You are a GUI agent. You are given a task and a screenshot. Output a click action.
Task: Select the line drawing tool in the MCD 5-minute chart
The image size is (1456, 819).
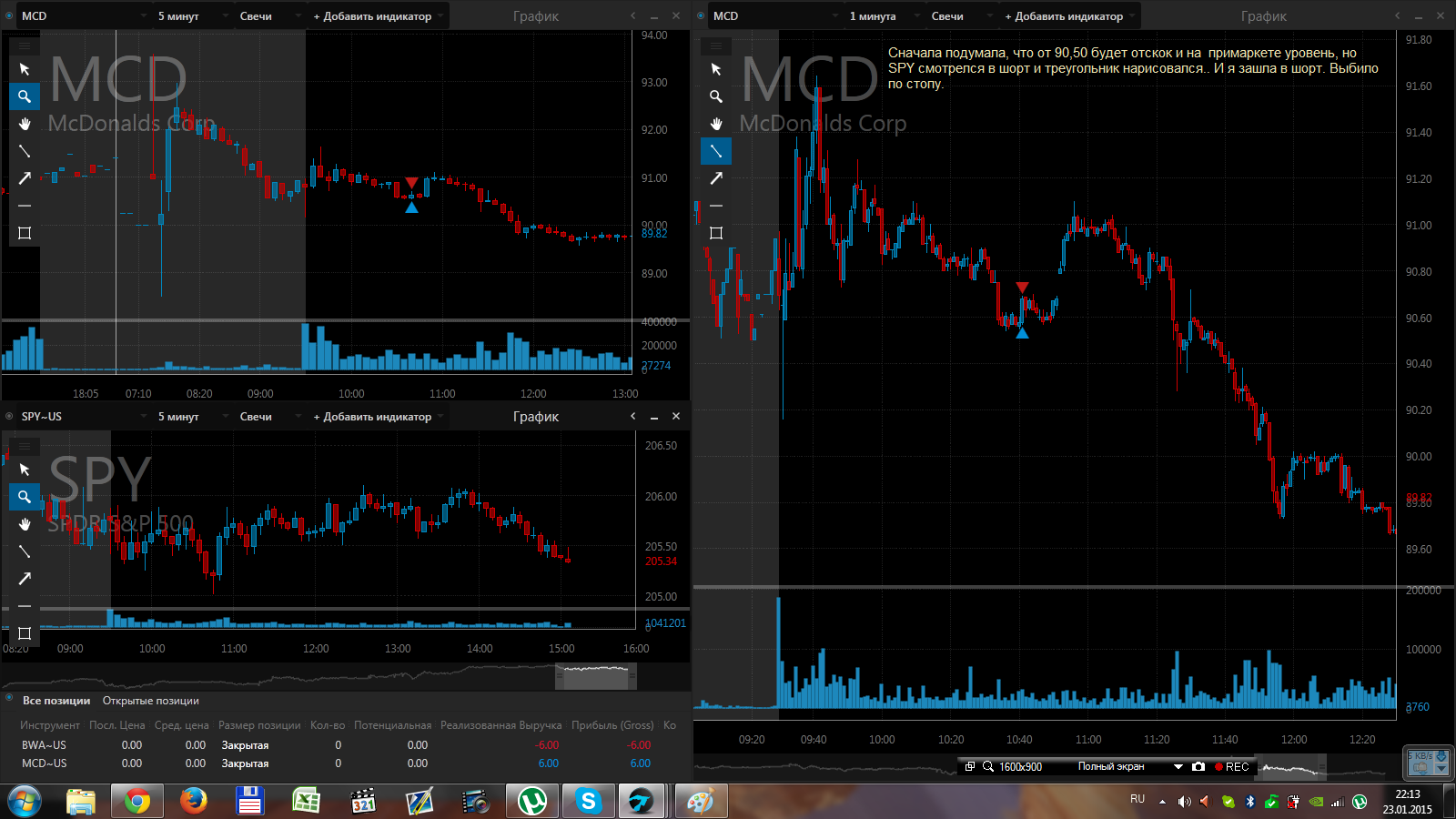coord(25,151)
